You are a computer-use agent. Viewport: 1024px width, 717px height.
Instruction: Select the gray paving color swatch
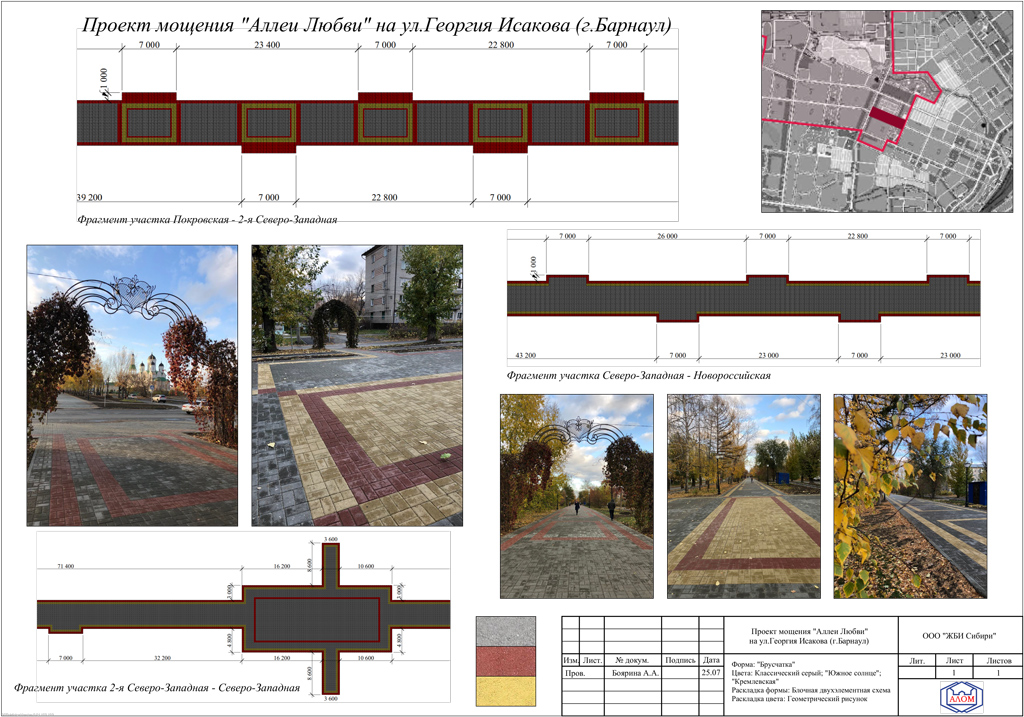coord(505,631)
